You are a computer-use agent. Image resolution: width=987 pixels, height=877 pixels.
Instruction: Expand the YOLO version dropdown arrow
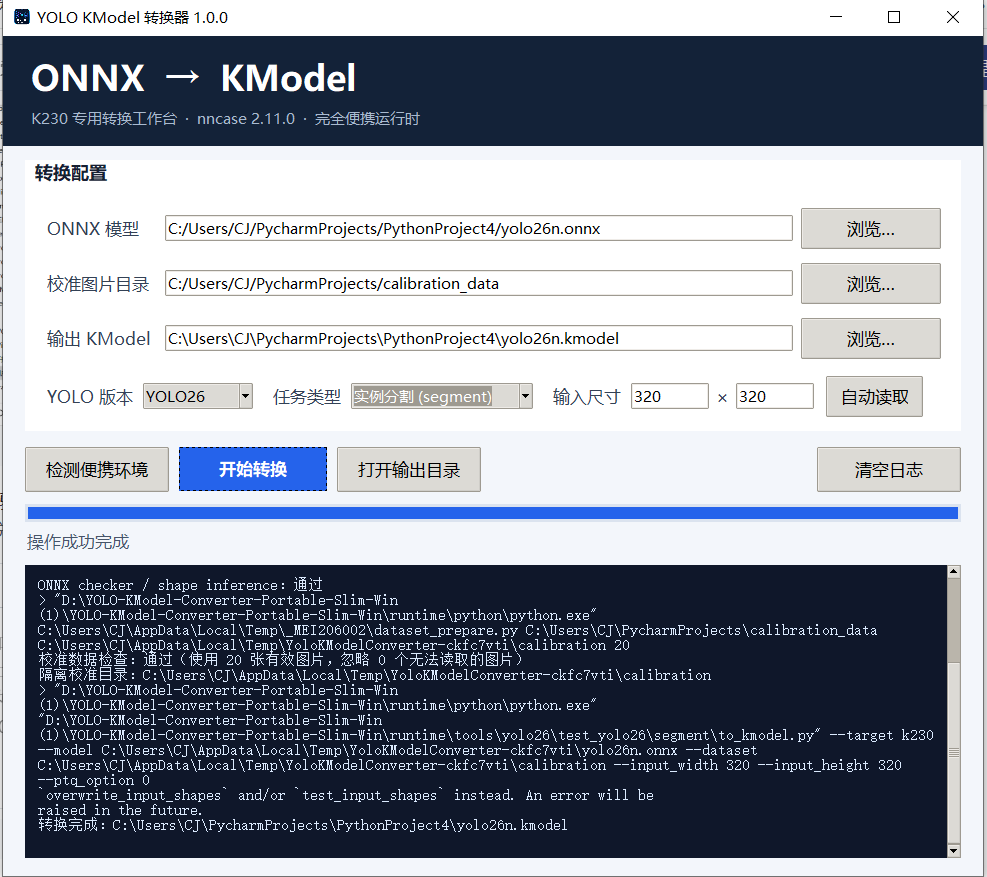coord(245,397)
